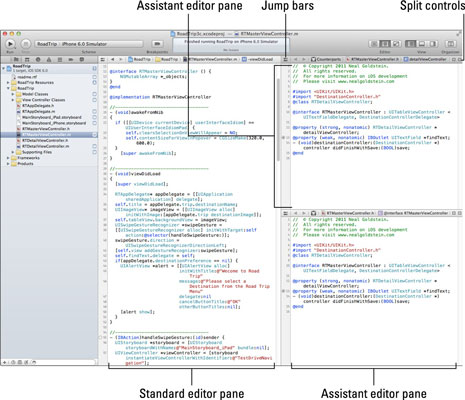Select the Project navigator folder icon
The width and height of the screenshot is (465, 400).
[16, 59]
